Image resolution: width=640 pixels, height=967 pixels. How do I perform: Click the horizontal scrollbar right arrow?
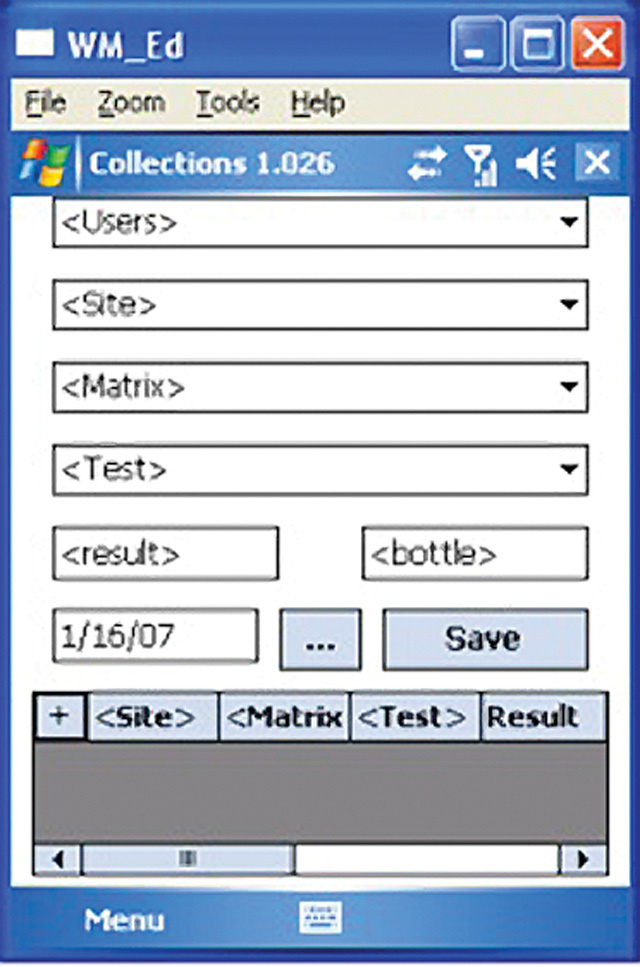pos(582,859)
